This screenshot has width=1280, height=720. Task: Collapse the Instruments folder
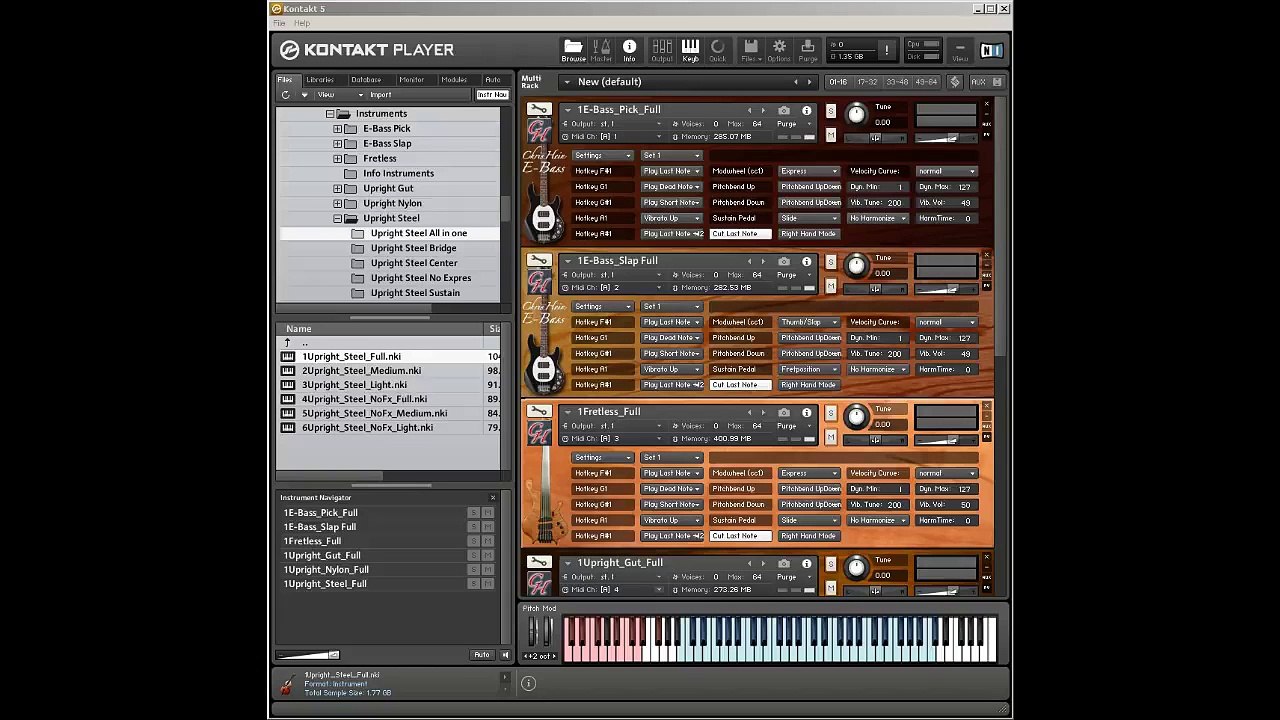point(330,114)
